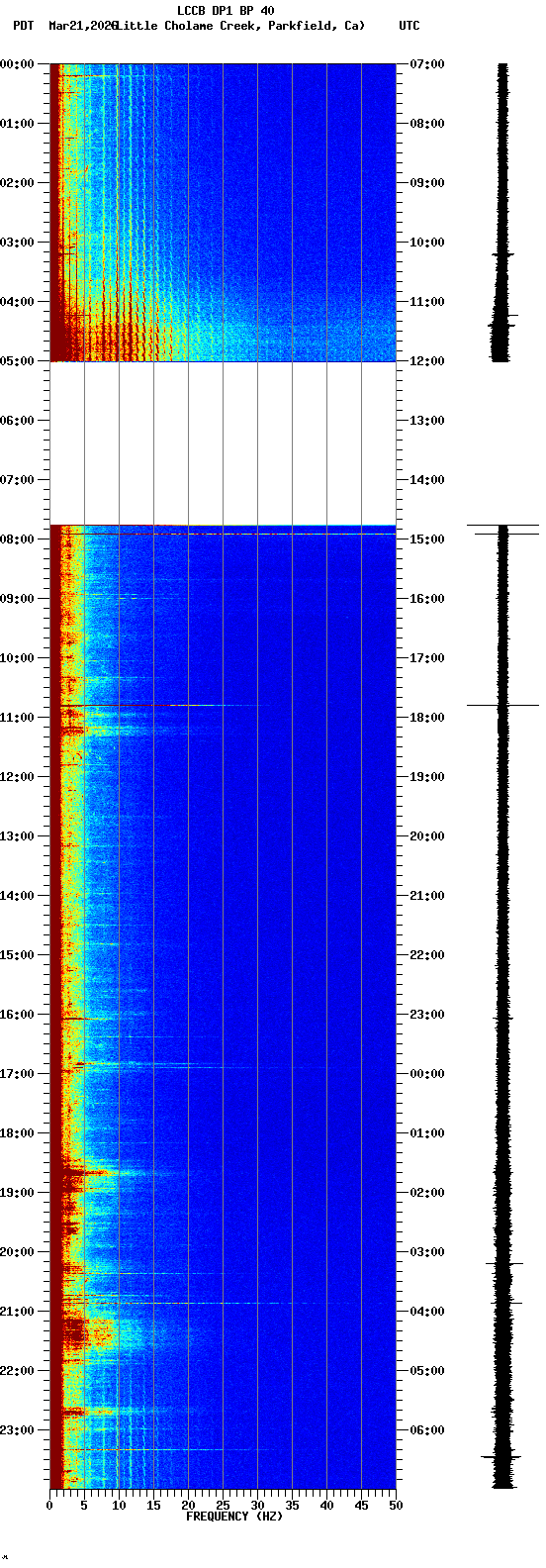Image resolution: width=546 pixels, height=1568 pixels.
Task: Click frequency tick label 30
Action: (x=257, y=1506)
